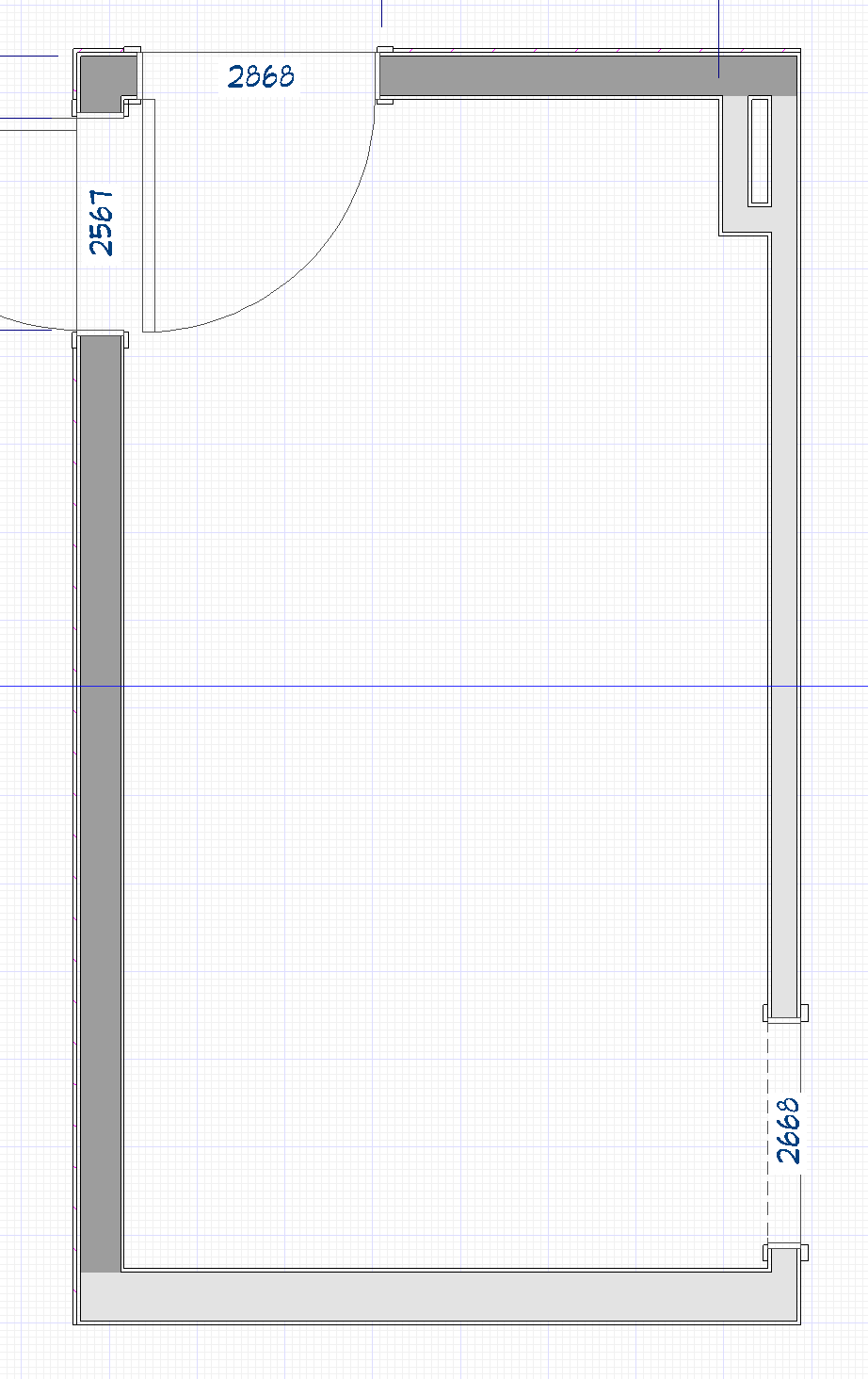The image size is (868, 1379).
Task: Select the door jamb right of 2868 door
Action: pyautogui.click(x=384, y=74)
